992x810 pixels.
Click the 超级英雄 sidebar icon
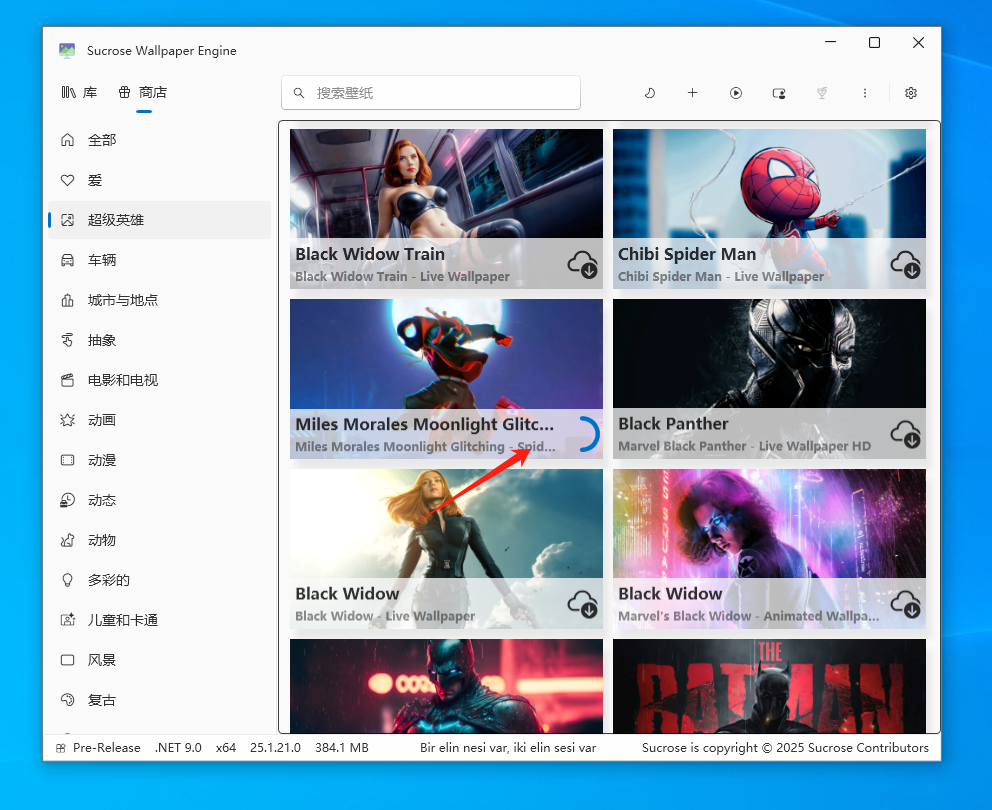point(68,220)
